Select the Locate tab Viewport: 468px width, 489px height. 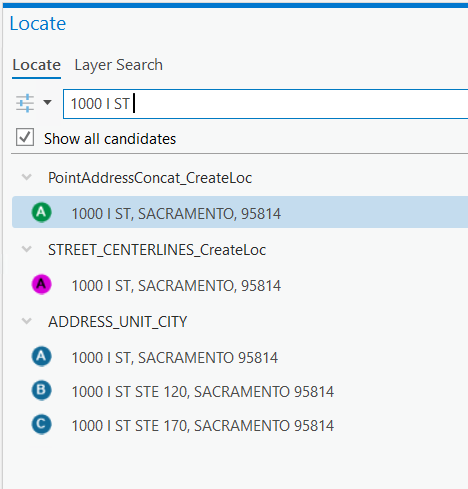coord(36,65)
